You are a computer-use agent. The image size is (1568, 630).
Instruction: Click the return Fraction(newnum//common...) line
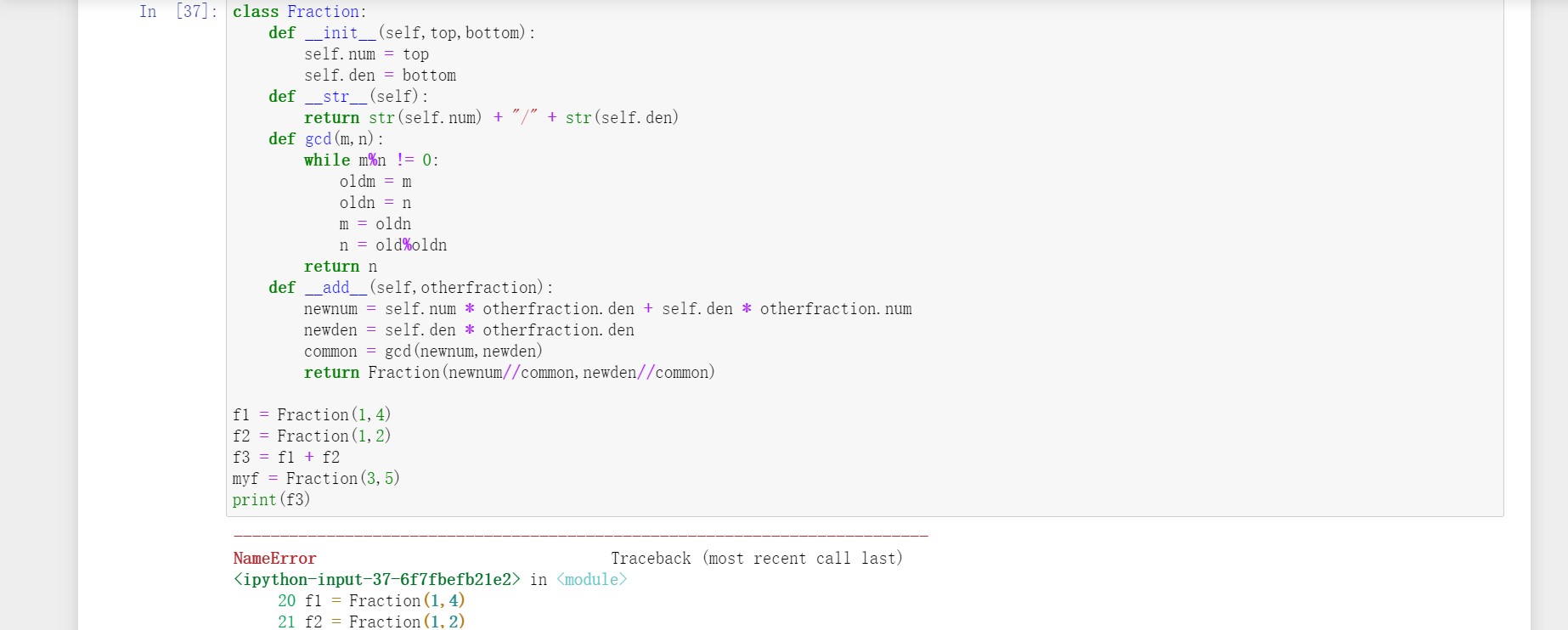tap(510, 373)
